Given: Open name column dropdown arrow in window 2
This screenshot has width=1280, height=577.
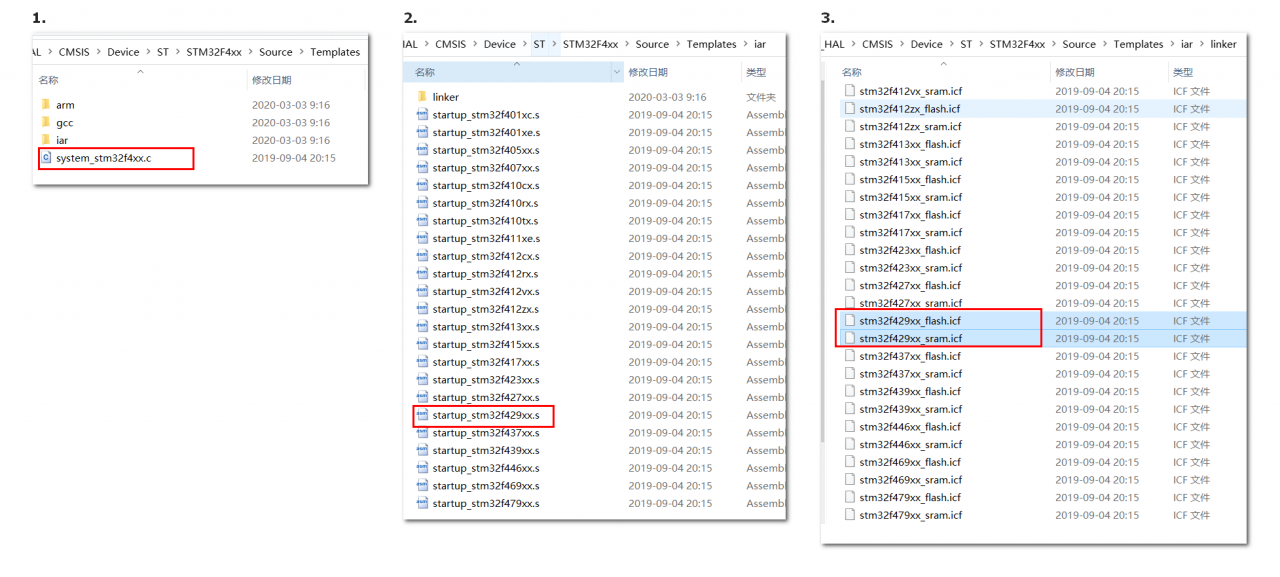Looking at the screenshot, I should [x=617, y=72].
